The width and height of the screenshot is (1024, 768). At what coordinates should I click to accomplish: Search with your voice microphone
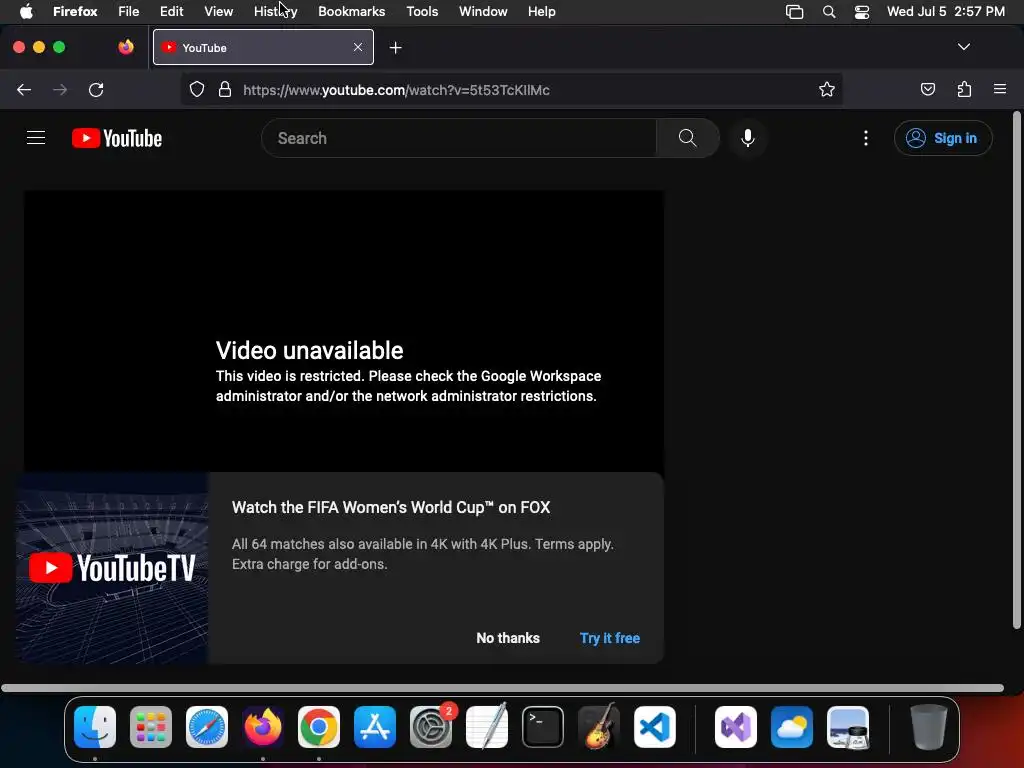748,138
